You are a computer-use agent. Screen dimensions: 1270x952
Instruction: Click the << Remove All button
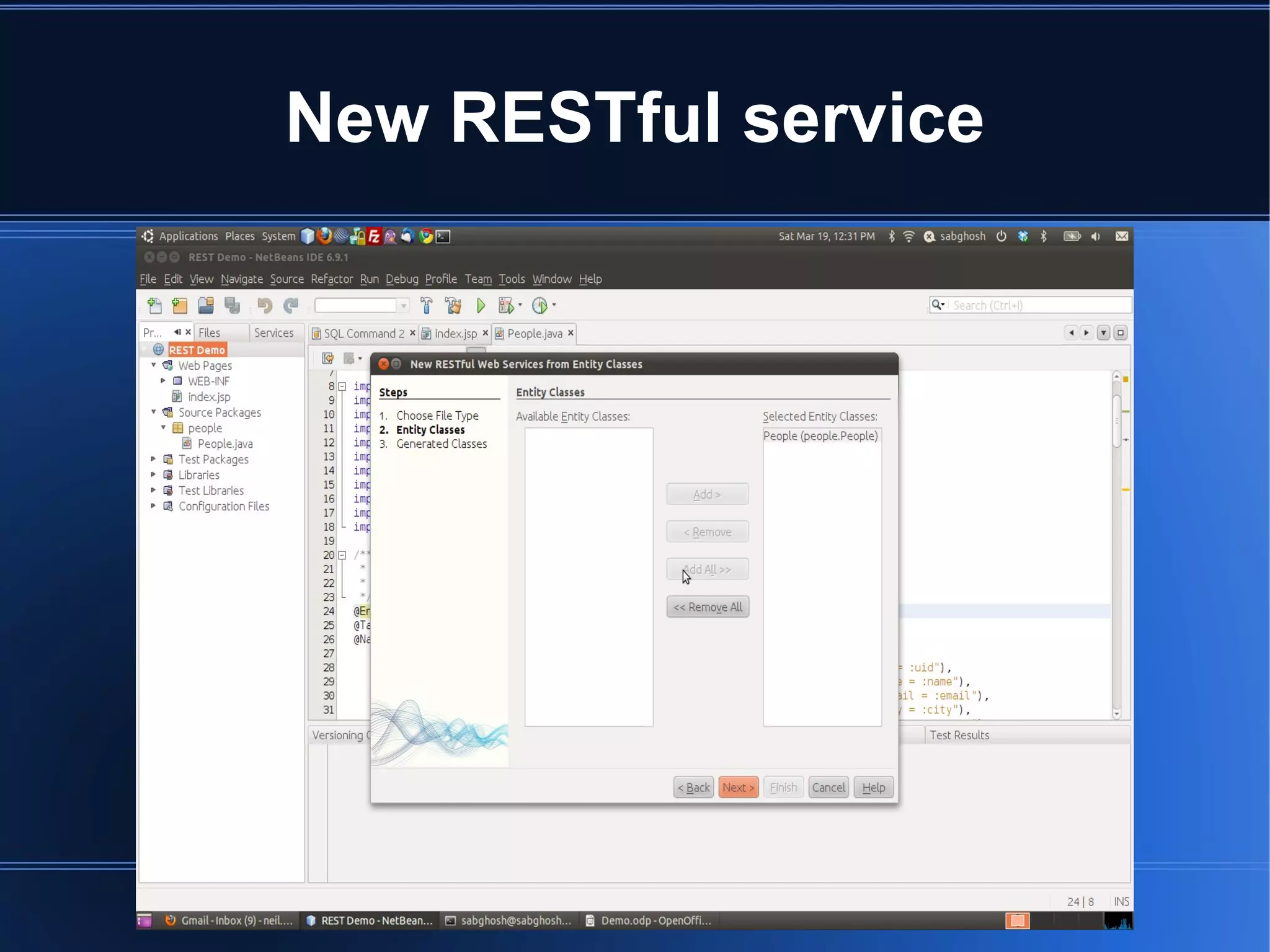(x=708, y=607)
